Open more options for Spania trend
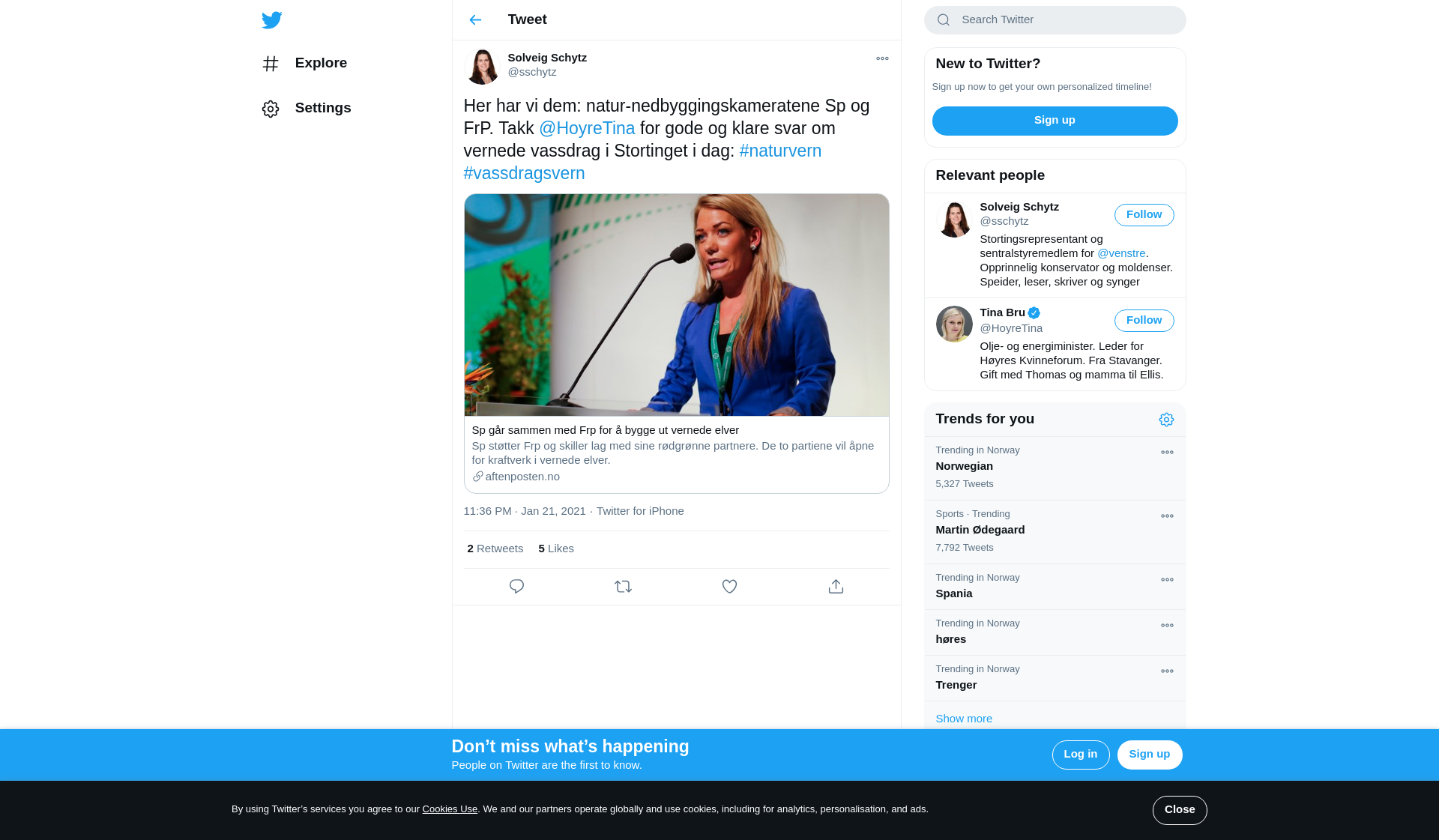 tap(1167, 580)
